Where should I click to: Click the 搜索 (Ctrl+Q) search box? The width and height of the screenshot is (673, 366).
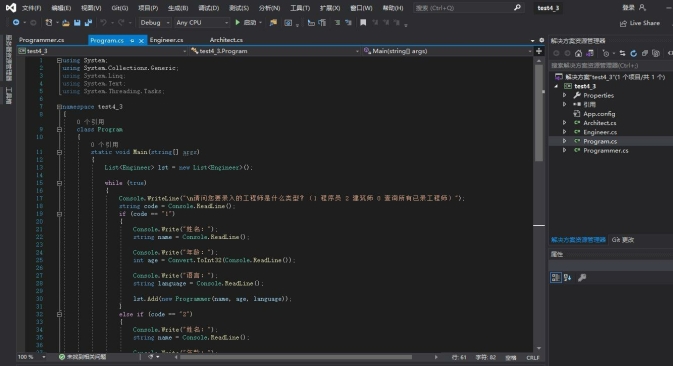pos(468,8)
